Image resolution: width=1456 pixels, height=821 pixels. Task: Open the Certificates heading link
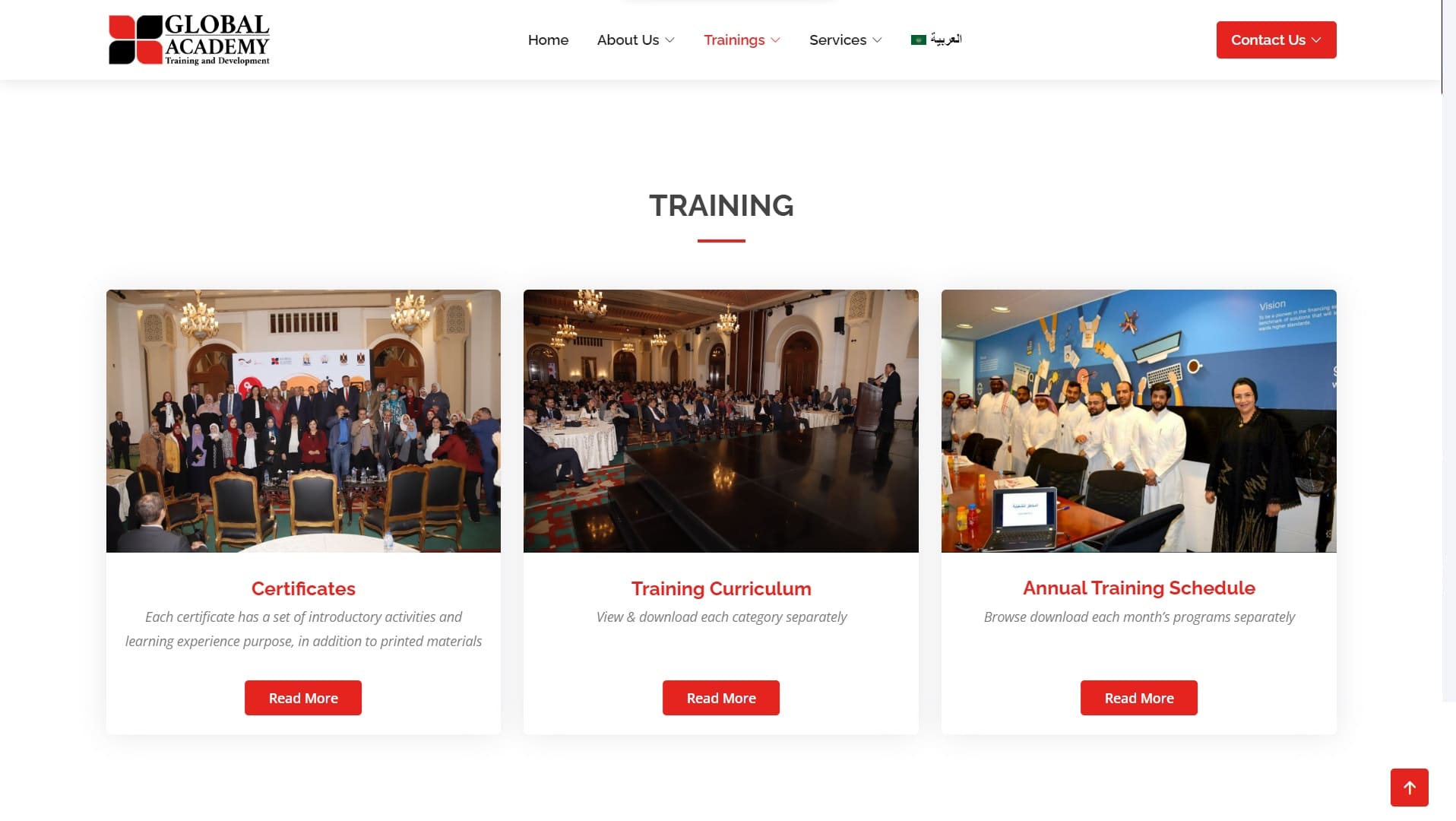[303, 588]
